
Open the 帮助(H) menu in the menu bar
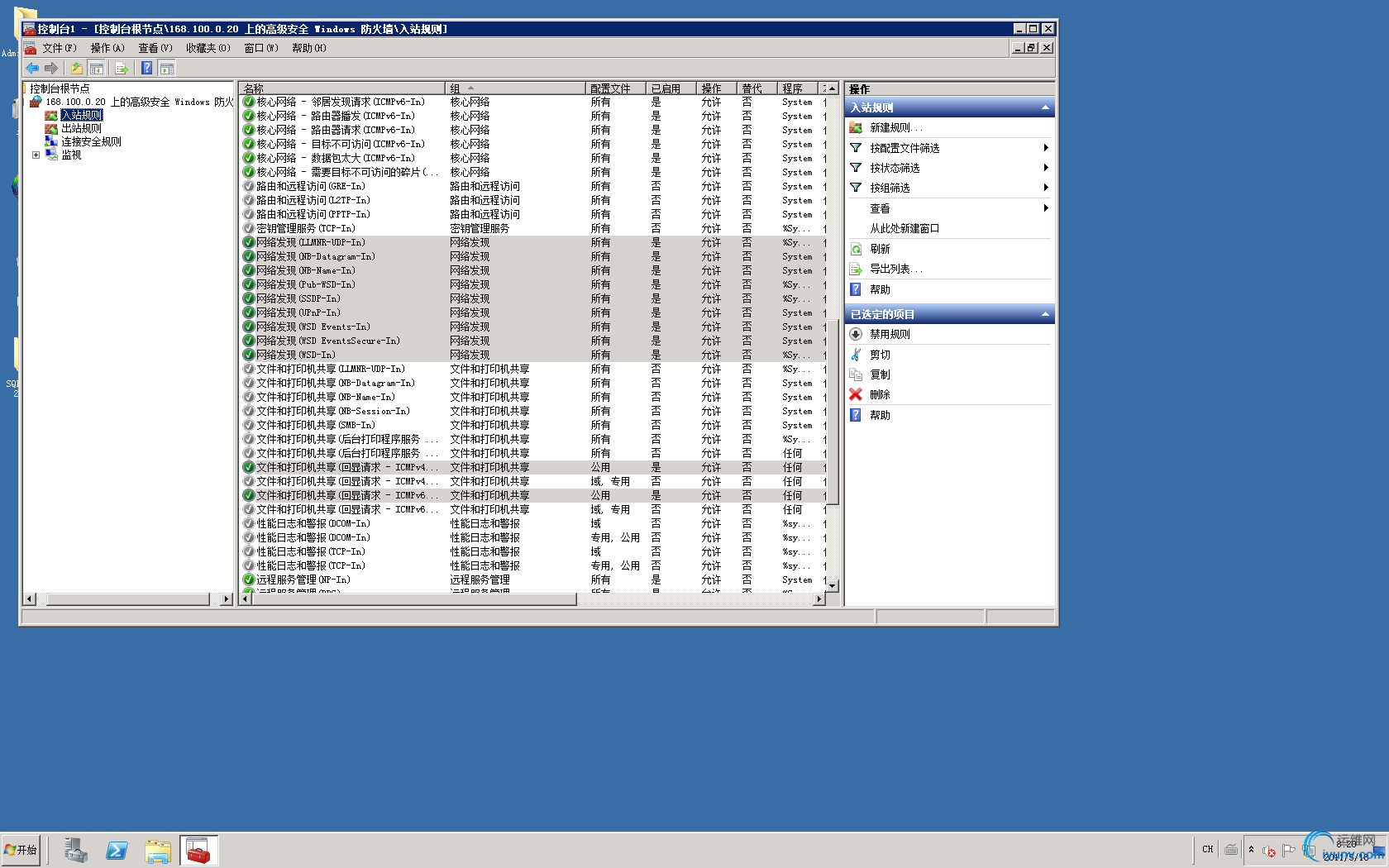coord(309,48)
